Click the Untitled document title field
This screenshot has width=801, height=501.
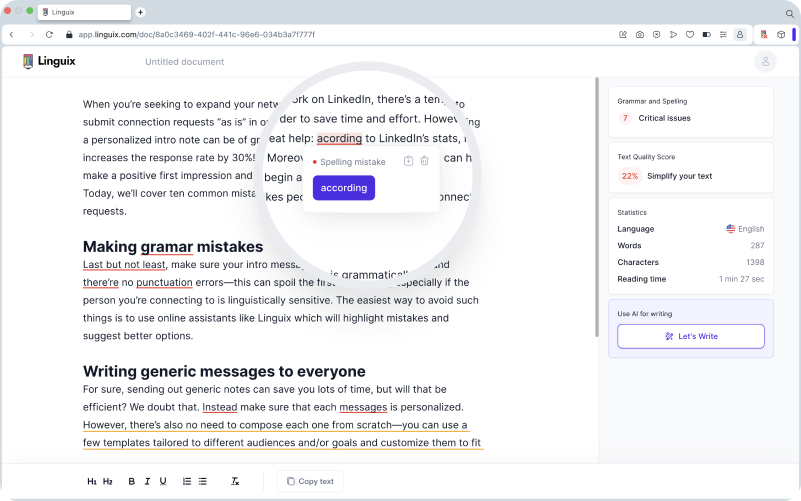coord(185,62)
